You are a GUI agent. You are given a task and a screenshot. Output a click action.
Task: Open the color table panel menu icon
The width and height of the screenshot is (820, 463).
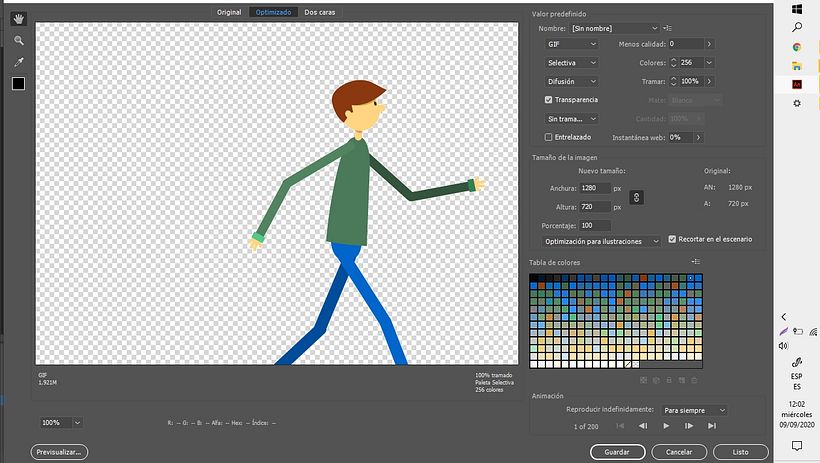pos(695,263)
